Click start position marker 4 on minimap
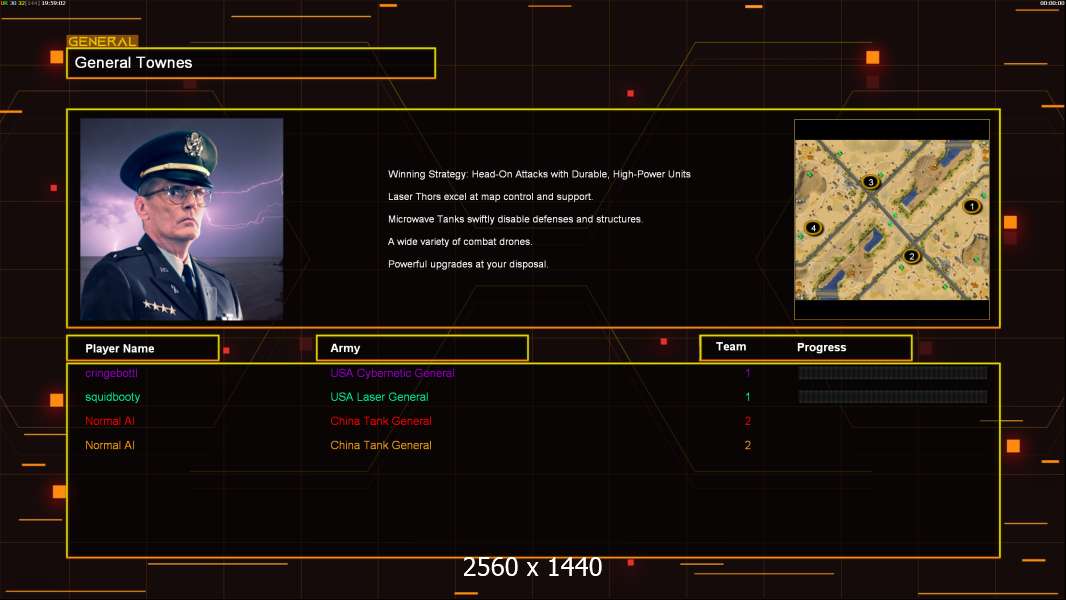Screen dimensions: 1066x600 (x=813, y=228)
